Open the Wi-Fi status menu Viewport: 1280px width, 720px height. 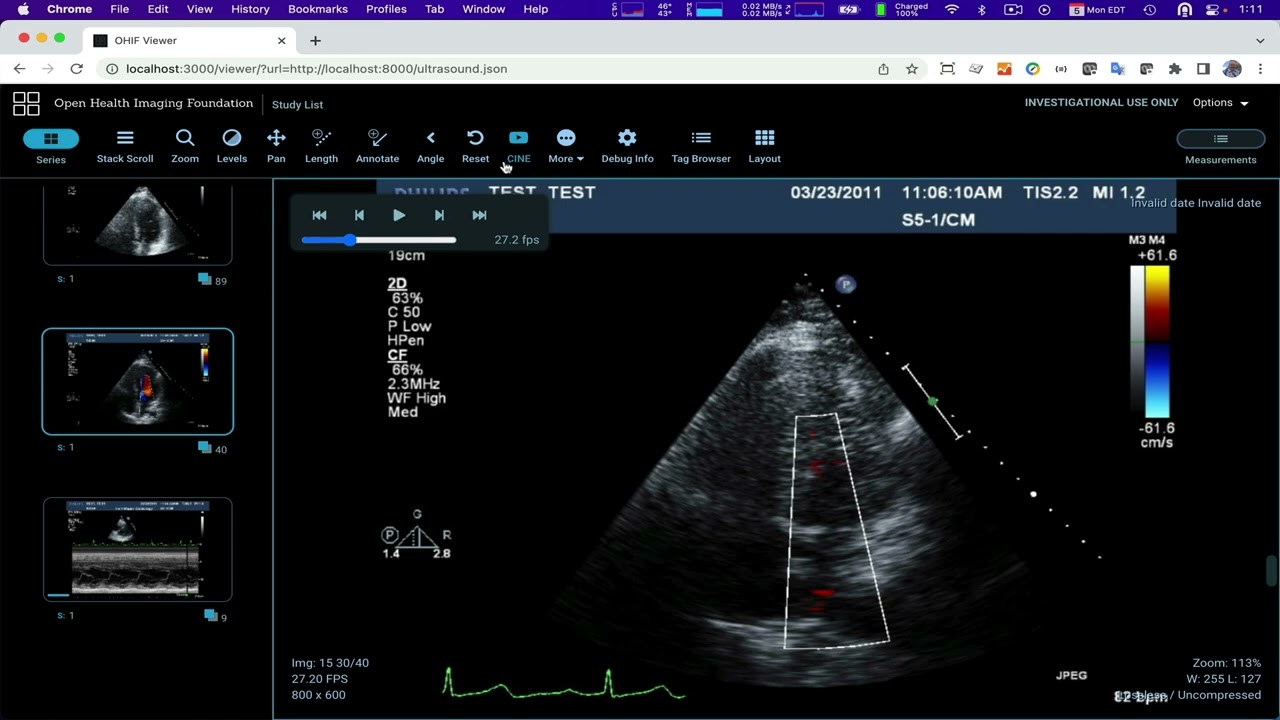point(952,9)
